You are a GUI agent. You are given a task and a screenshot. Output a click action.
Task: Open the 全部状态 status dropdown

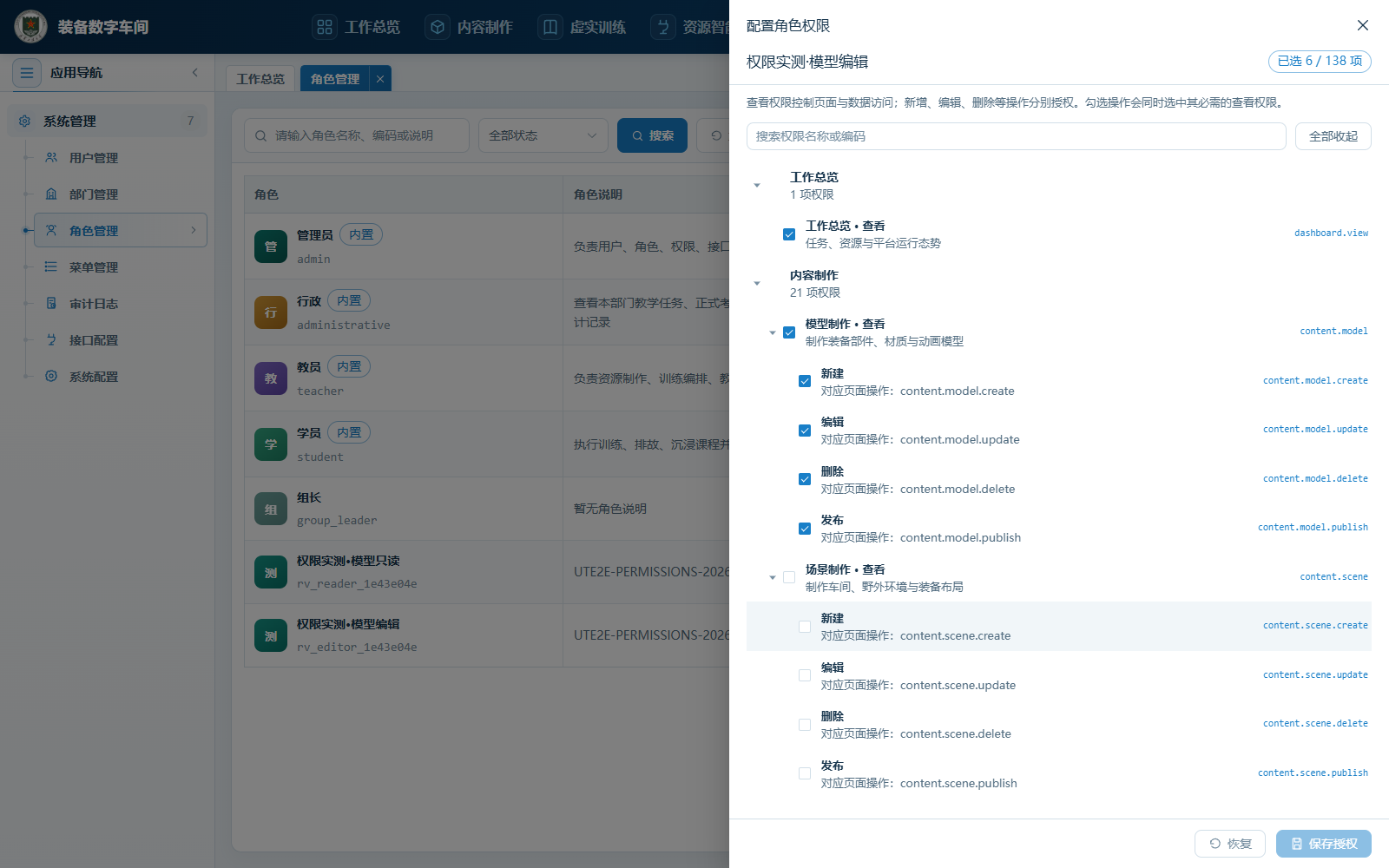[x=543, y=135]
